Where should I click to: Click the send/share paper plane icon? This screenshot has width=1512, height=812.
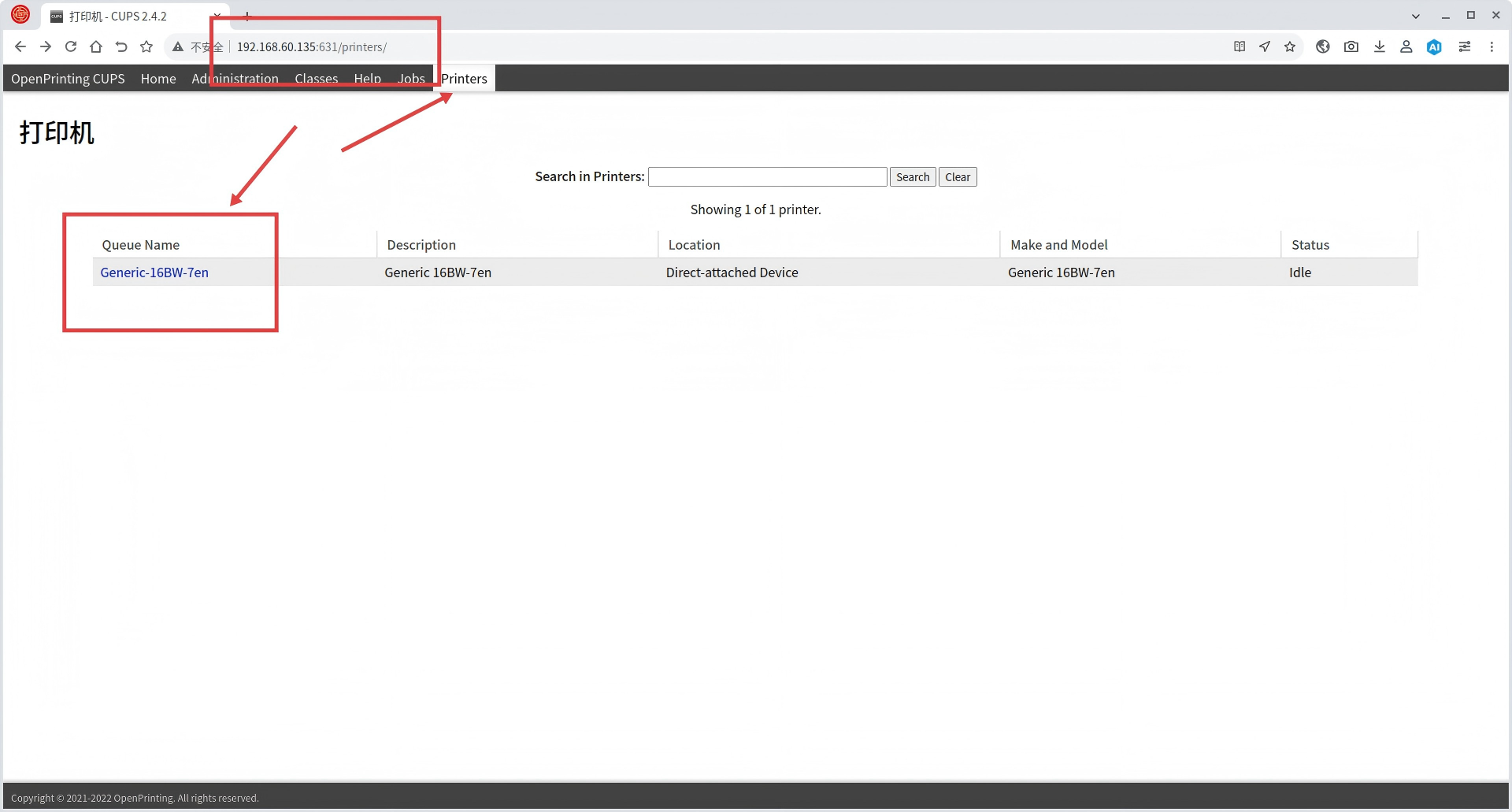click(1265, 47)
